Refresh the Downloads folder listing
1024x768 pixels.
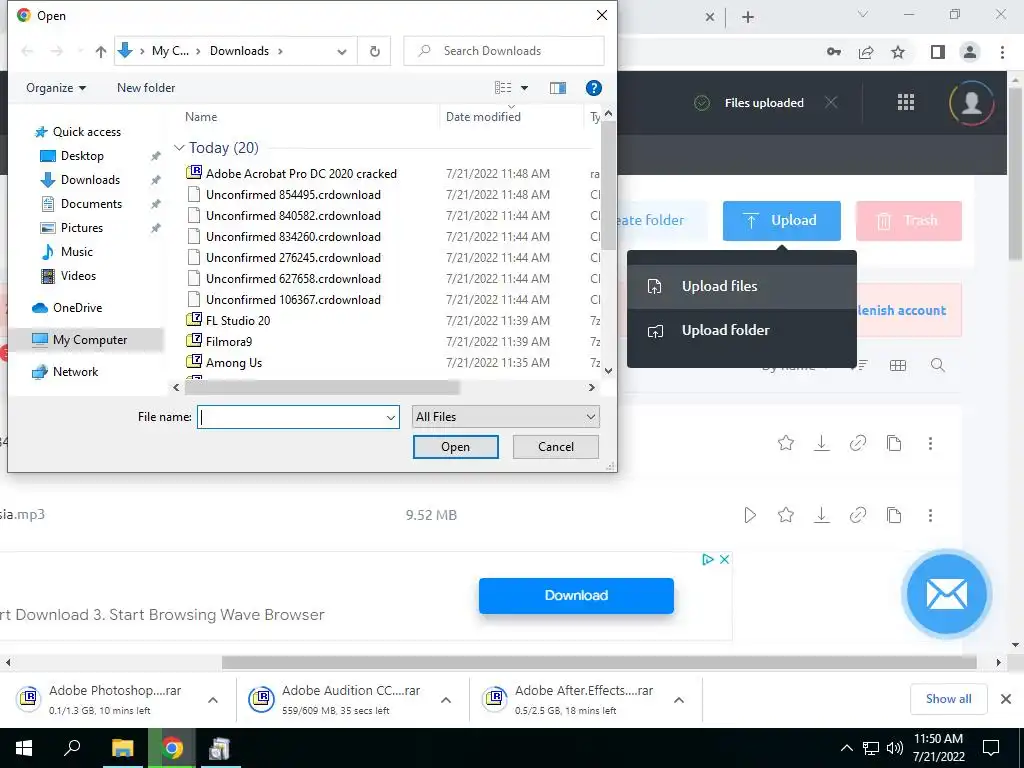pyautogui.click(x=374, y=51)
